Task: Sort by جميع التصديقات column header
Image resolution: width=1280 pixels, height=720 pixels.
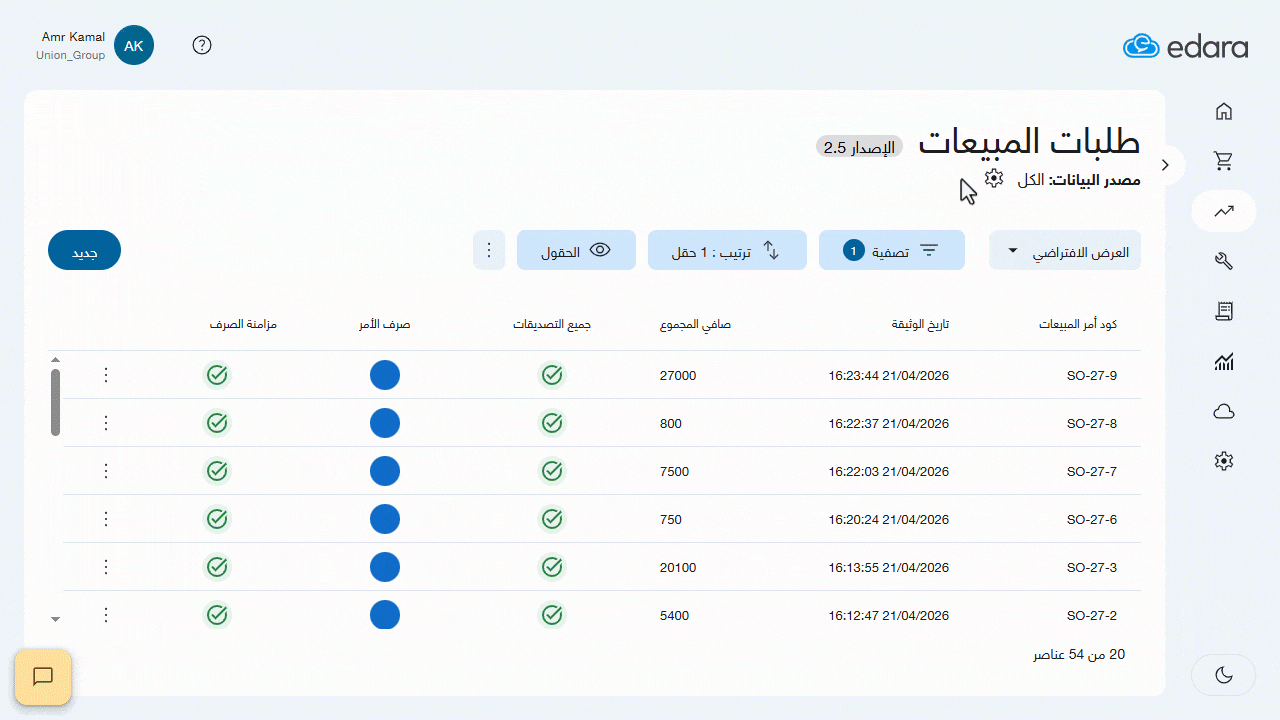Action: point(552,325)
